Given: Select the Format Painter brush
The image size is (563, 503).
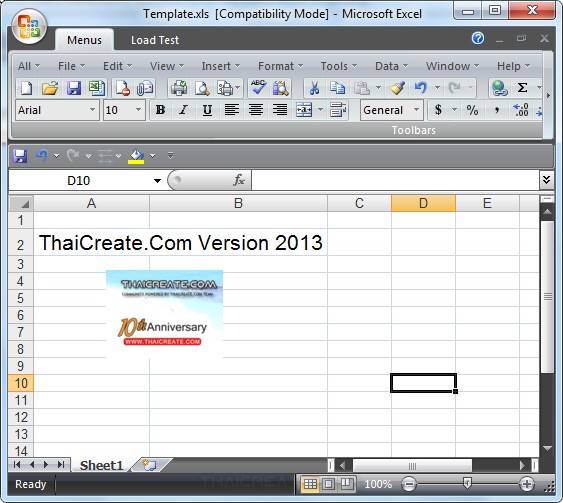Looking at the screenshot, I should point(397,88).
